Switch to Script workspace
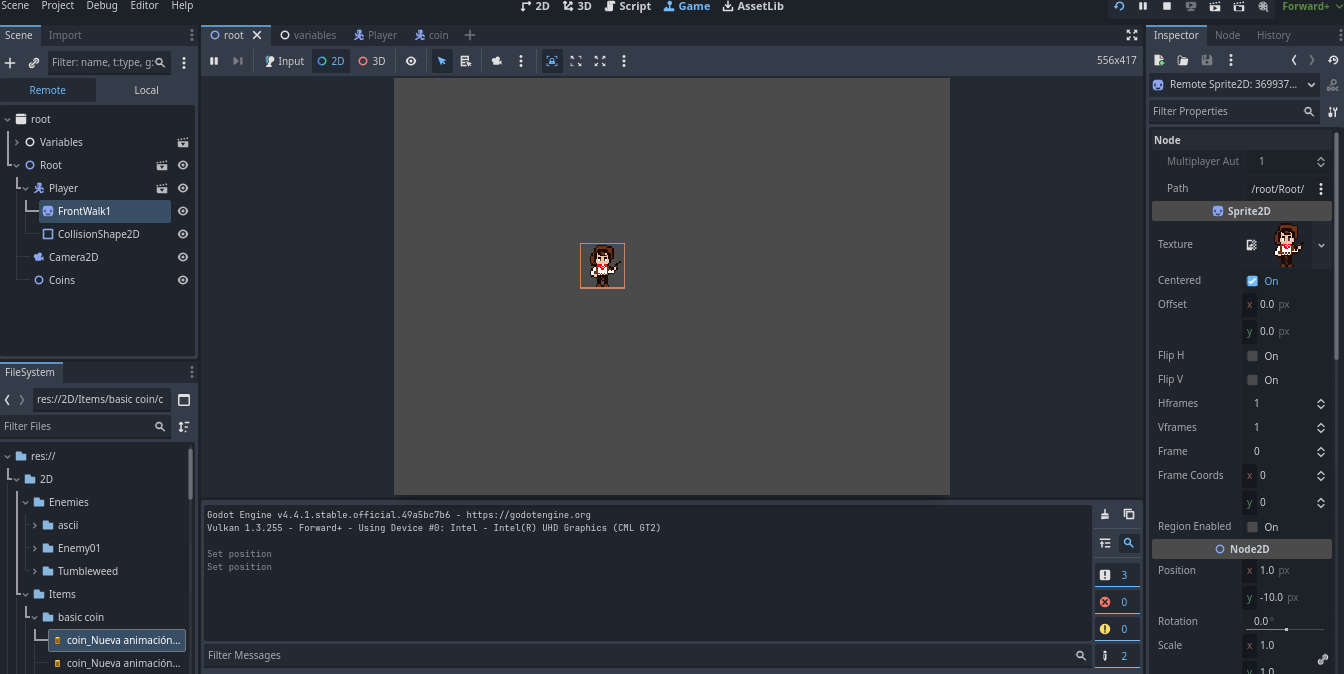Viewport: 1344px width, 674px height. tap(627, 6)
